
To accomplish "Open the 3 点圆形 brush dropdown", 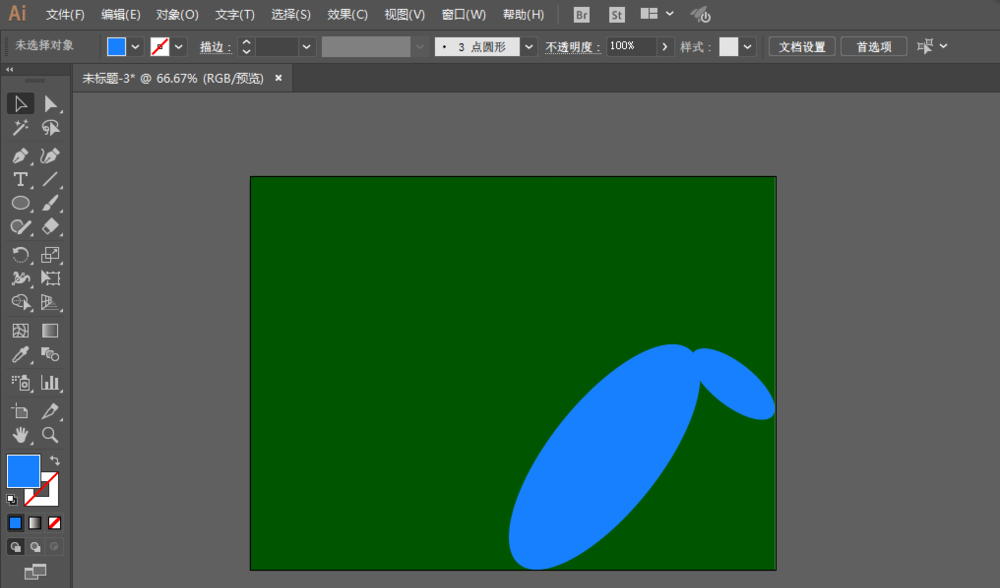I will [x=528, y=47].
